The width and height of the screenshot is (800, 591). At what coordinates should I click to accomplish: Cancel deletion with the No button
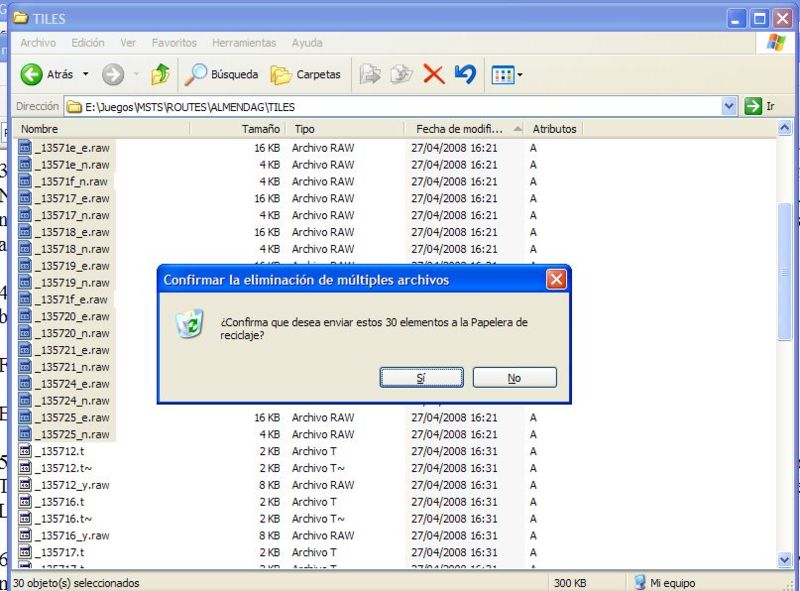click(514, 378)
